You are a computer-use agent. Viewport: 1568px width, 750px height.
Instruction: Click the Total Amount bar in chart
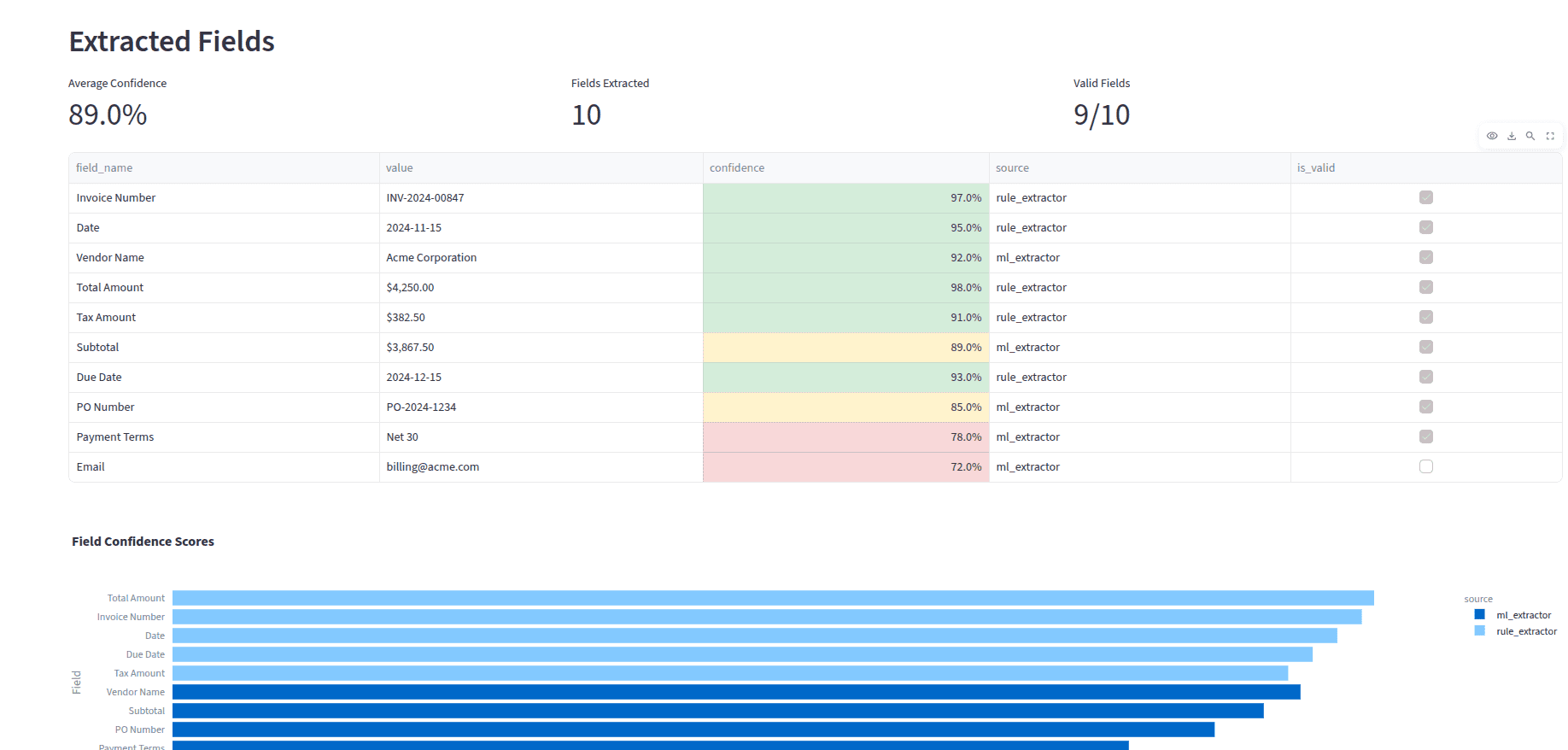(772, 598)
